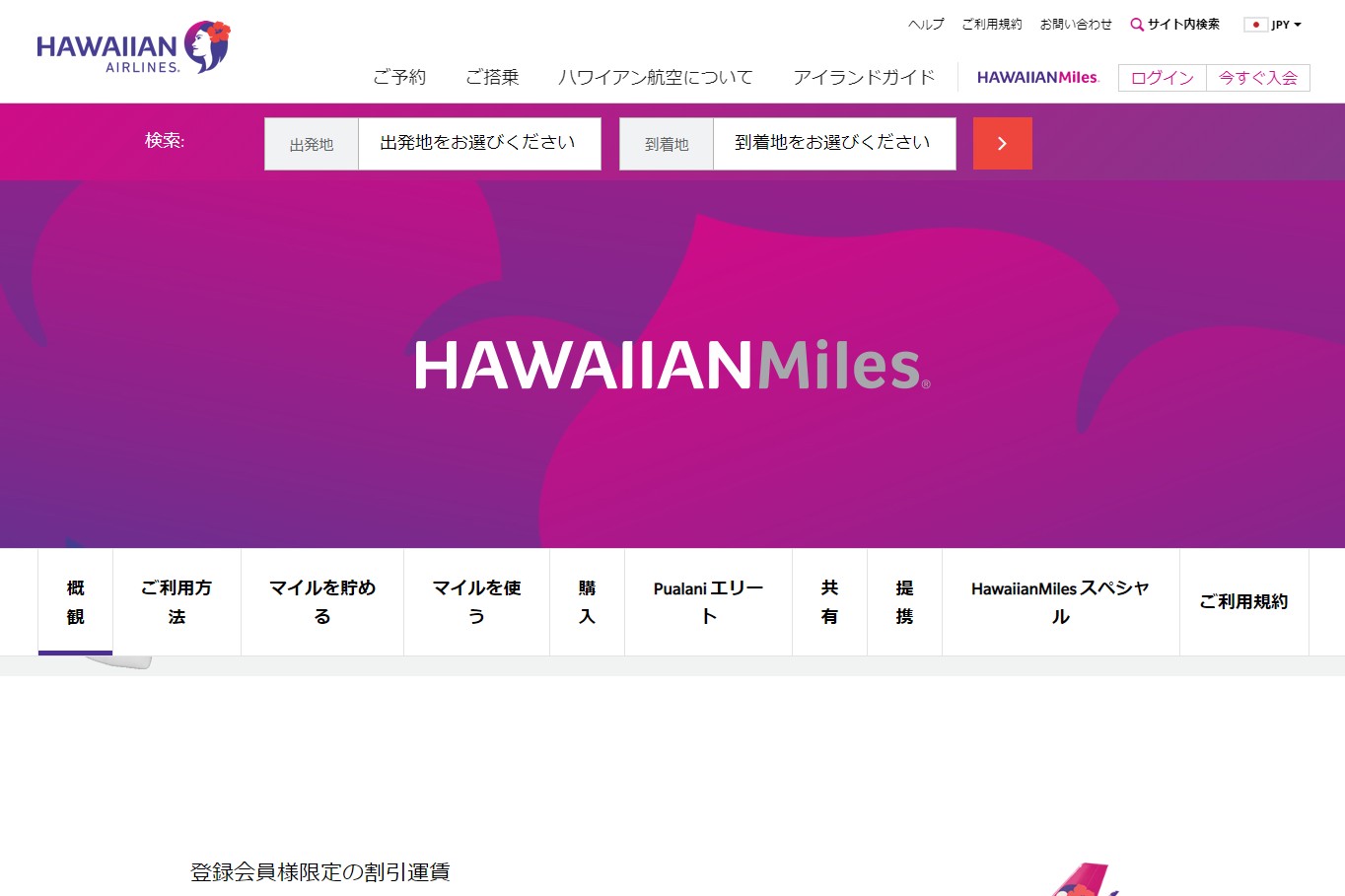Viewport: 1345px width, 896px height.
Task: Click the Japan flag icon
Action: (x=1255, y=25)
